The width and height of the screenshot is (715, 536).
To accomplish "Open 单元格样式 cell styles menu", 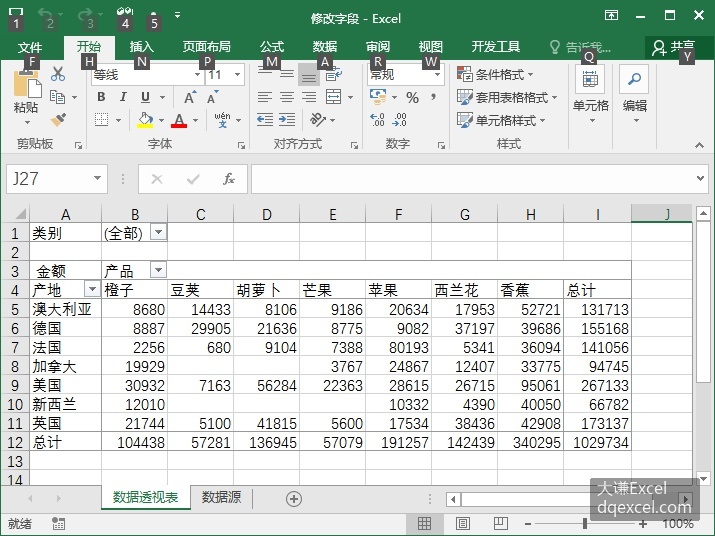I will point(501,120).
